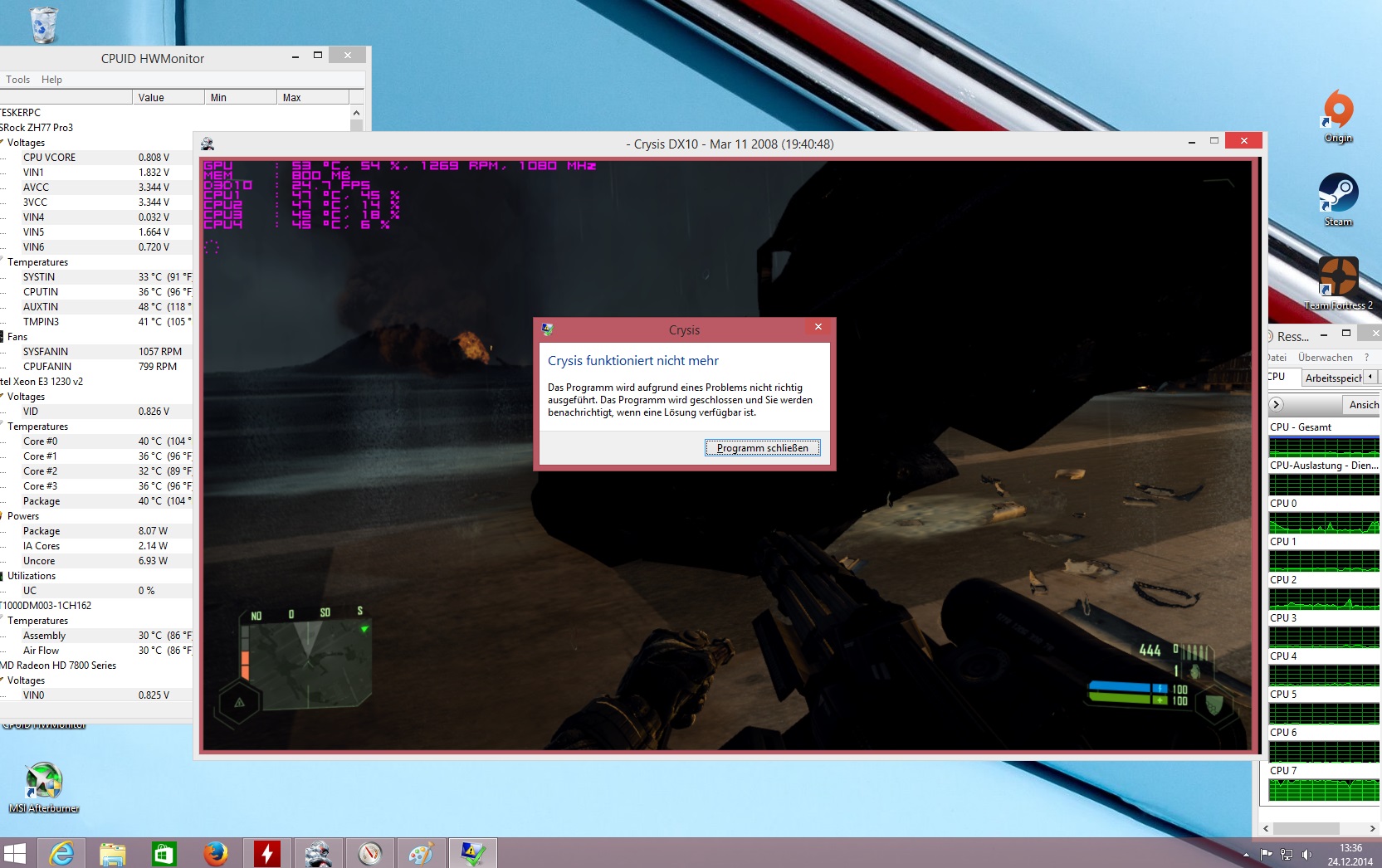Select the IA Cores power row

click(x=96, y=546)
